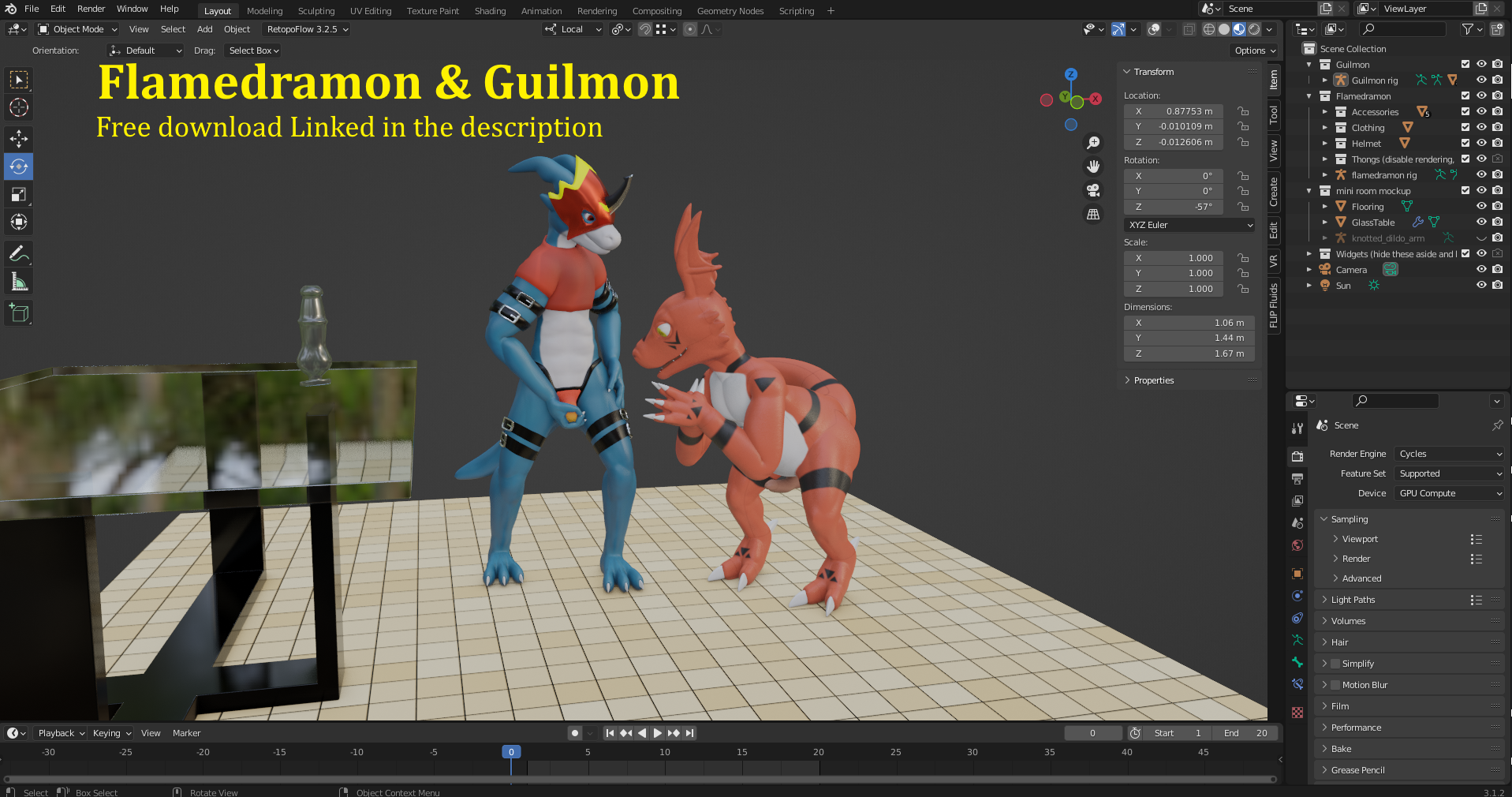Screen dimensions: 1512x797
Task: Select the Cursor tool in the toolbar
Action: pos(19,107)
